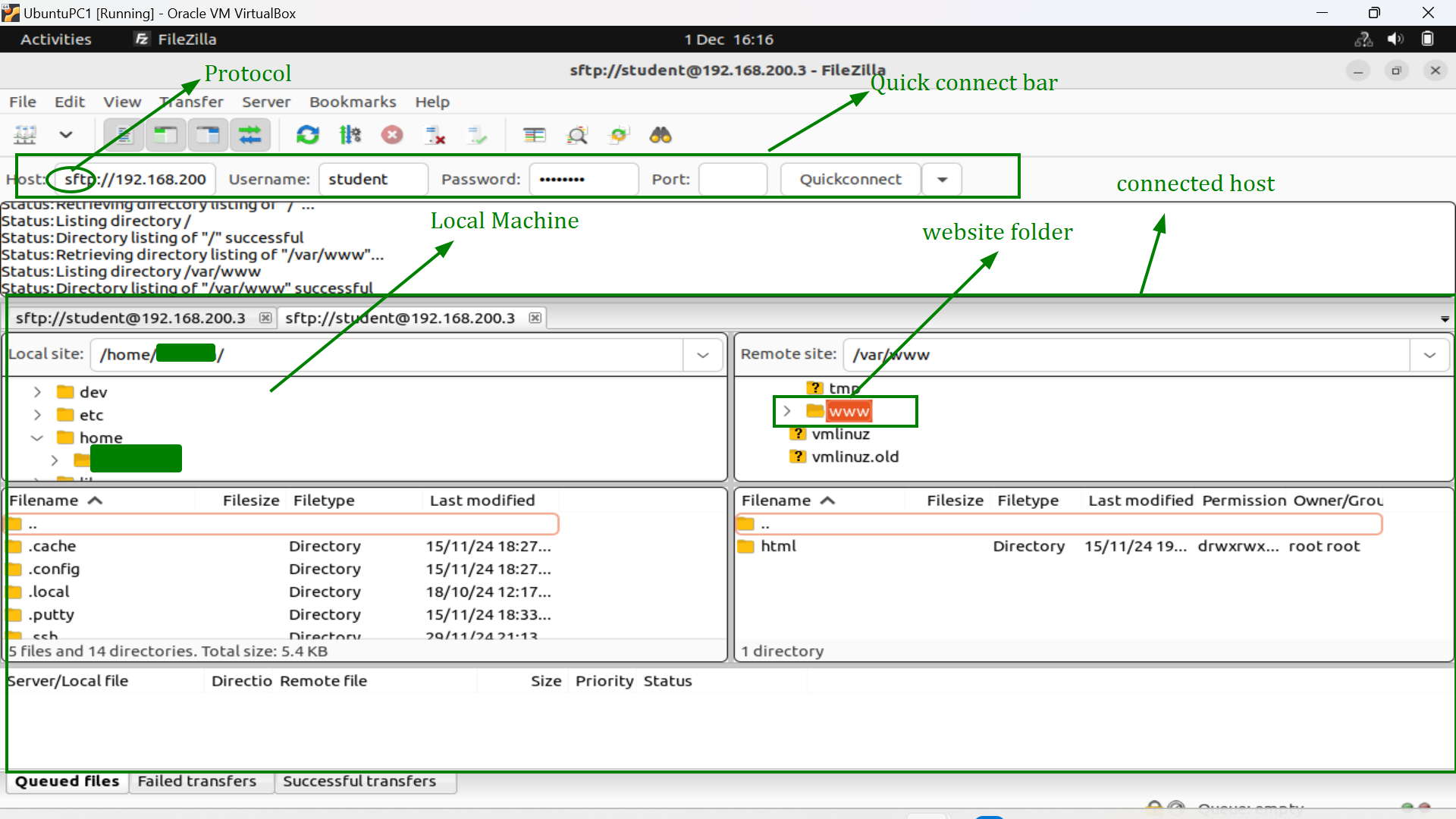Expand the etc folder in local tree
This screenshot has width=1456, height=819.
tap(37, 415)
